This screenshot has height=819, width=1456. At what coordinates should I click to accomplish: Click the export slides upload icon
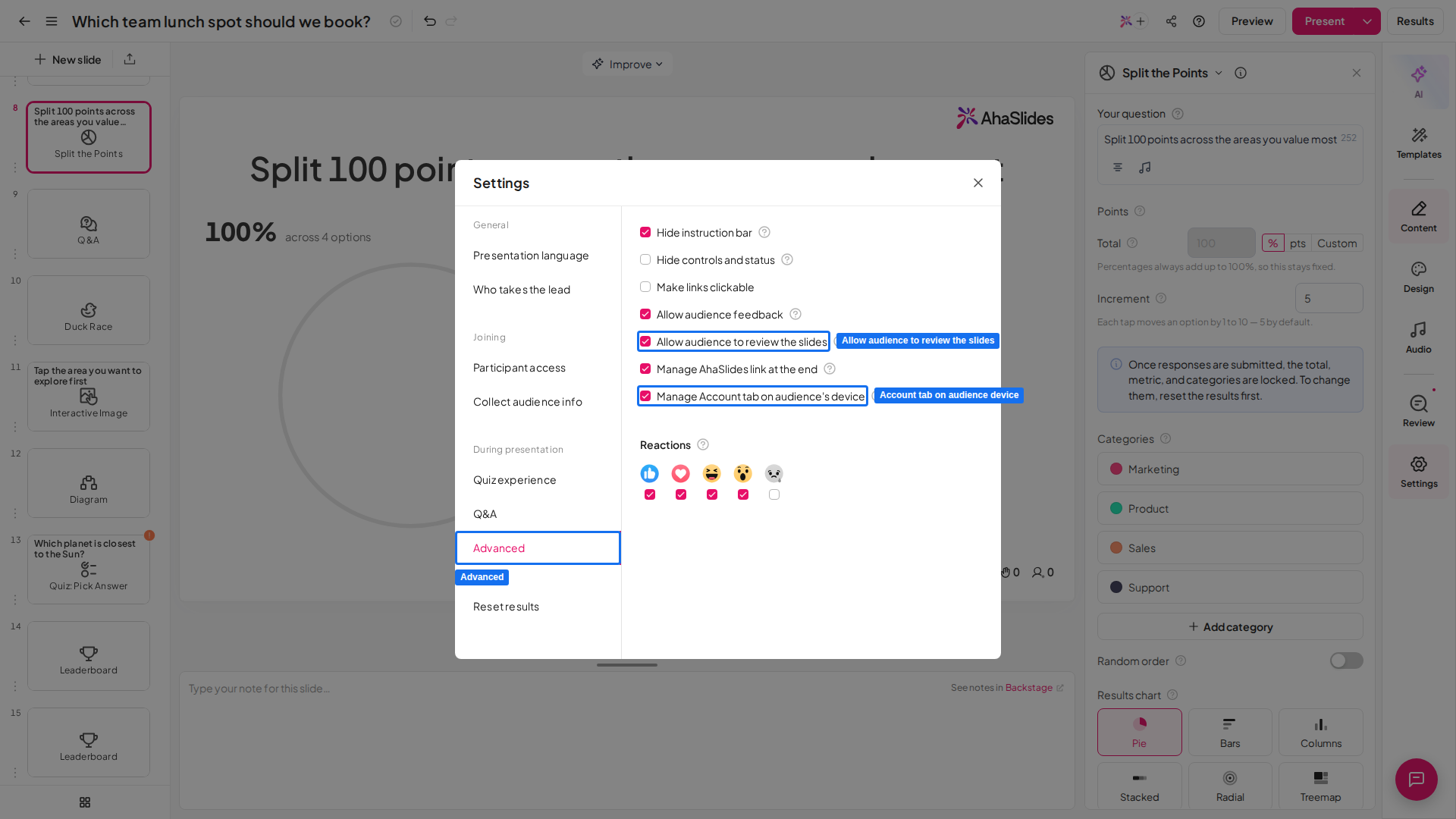click(x=130, y=59)
